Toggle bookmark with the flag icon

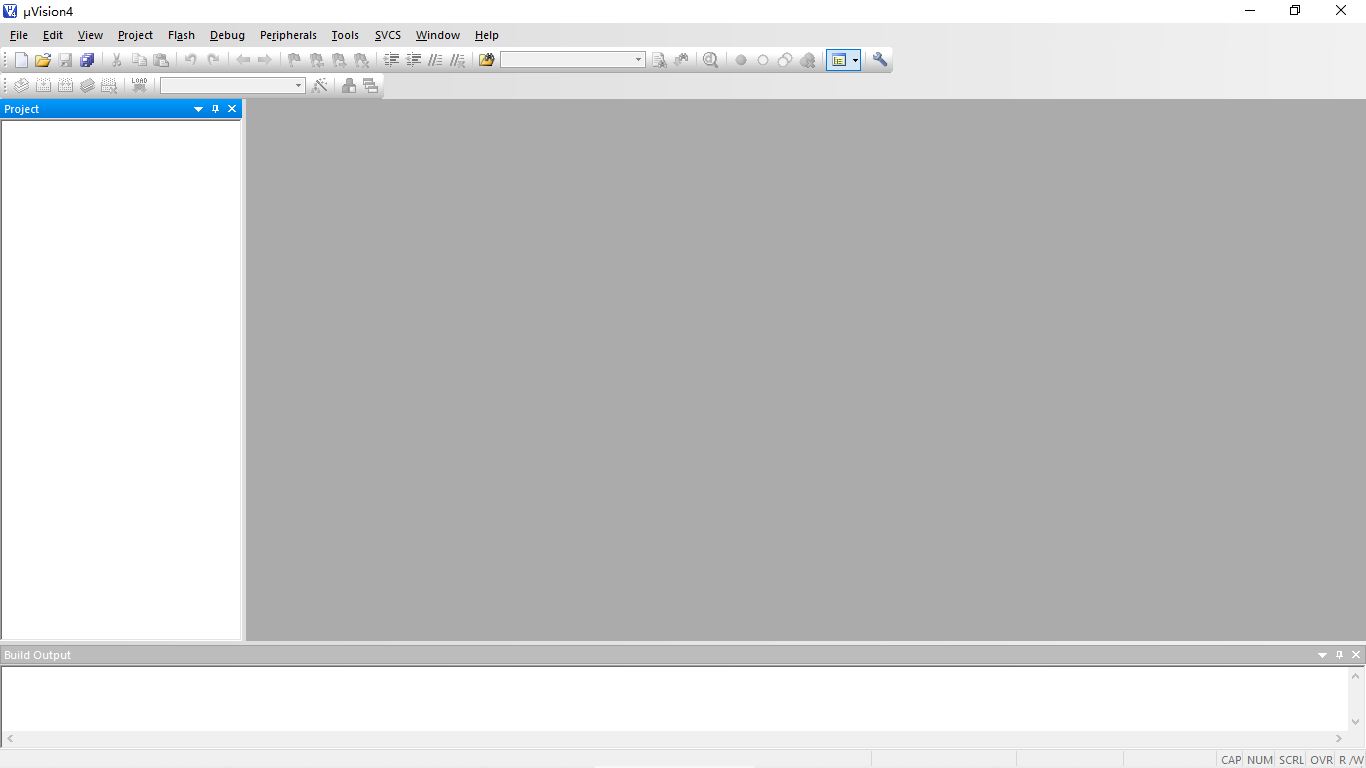point(294,60)
